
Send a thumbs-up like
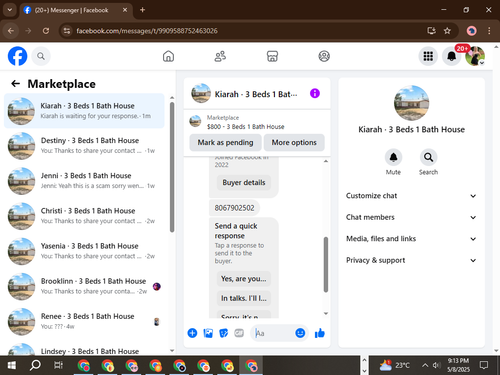[x=320, y=333]
